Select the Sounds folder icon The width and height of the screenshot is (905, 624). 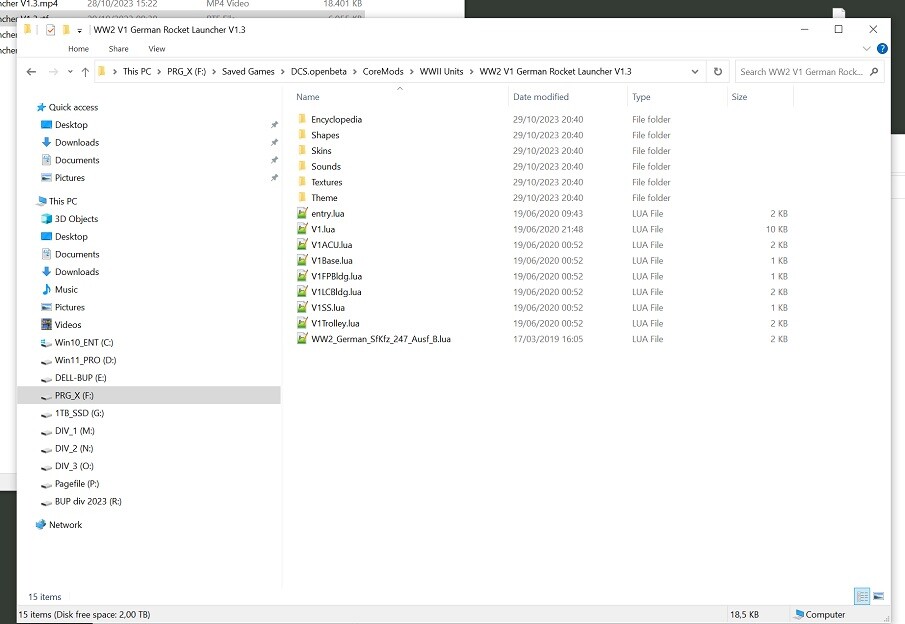302,166
